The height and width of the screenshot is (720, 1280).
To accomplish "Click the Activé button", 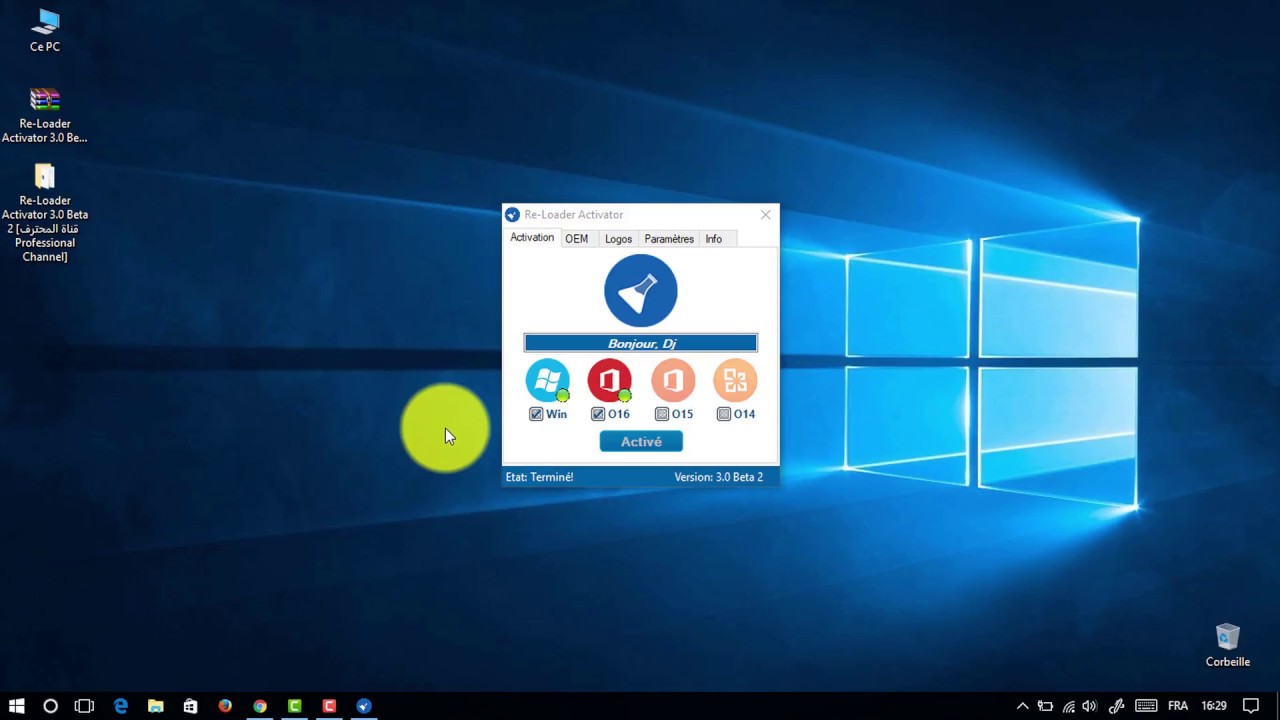I will coord(641,441).
